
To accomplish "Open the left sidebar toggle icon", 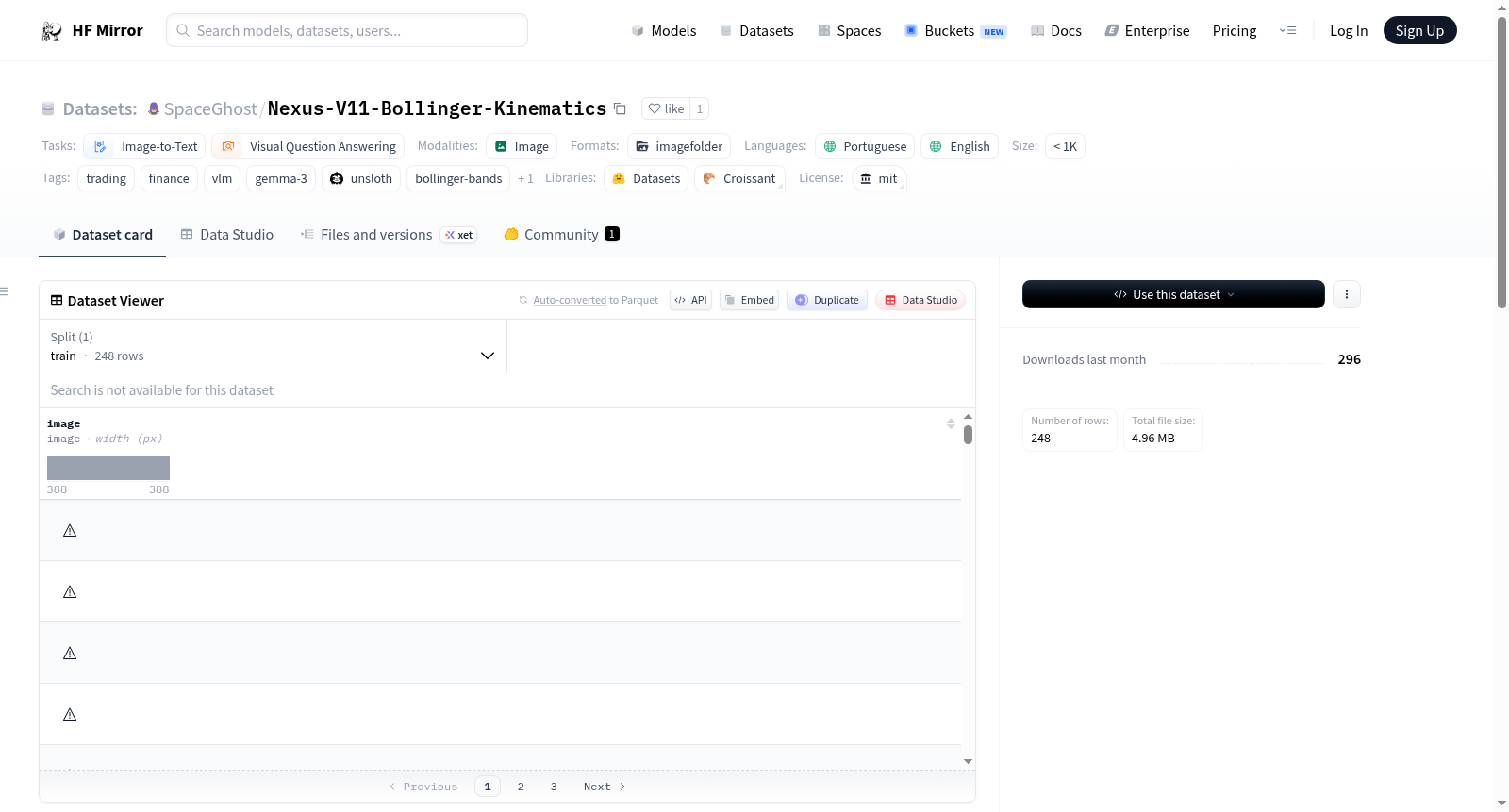I will [5, 291].
